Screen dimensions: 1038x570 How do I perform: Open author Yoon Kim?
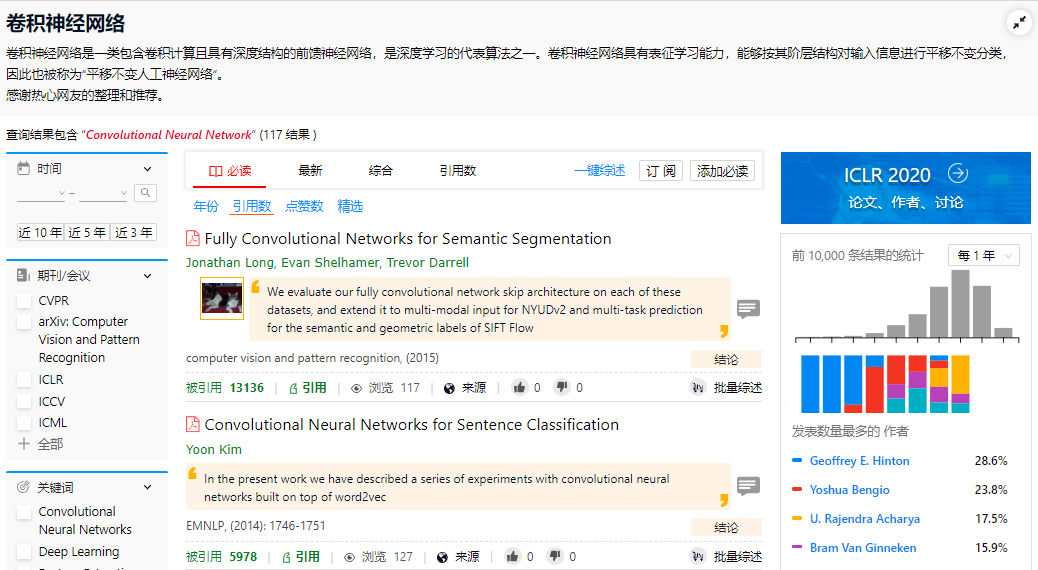click(x=214, y=450)
